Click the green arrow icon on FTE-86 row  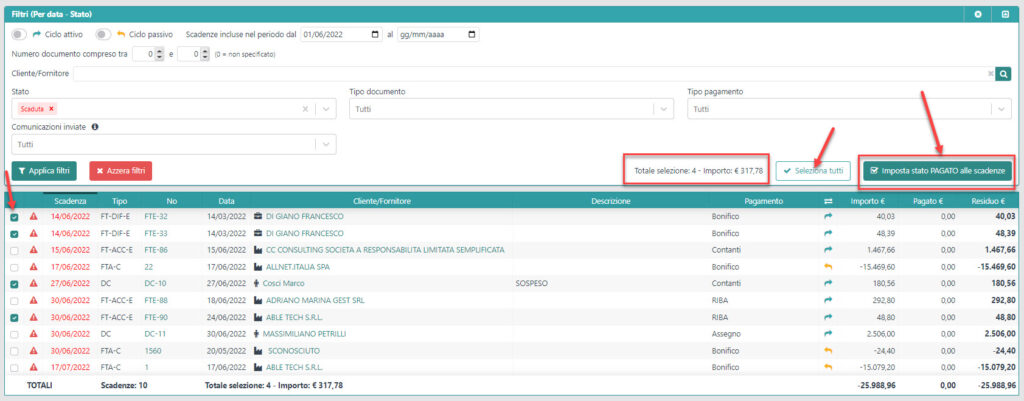point(827,250)
